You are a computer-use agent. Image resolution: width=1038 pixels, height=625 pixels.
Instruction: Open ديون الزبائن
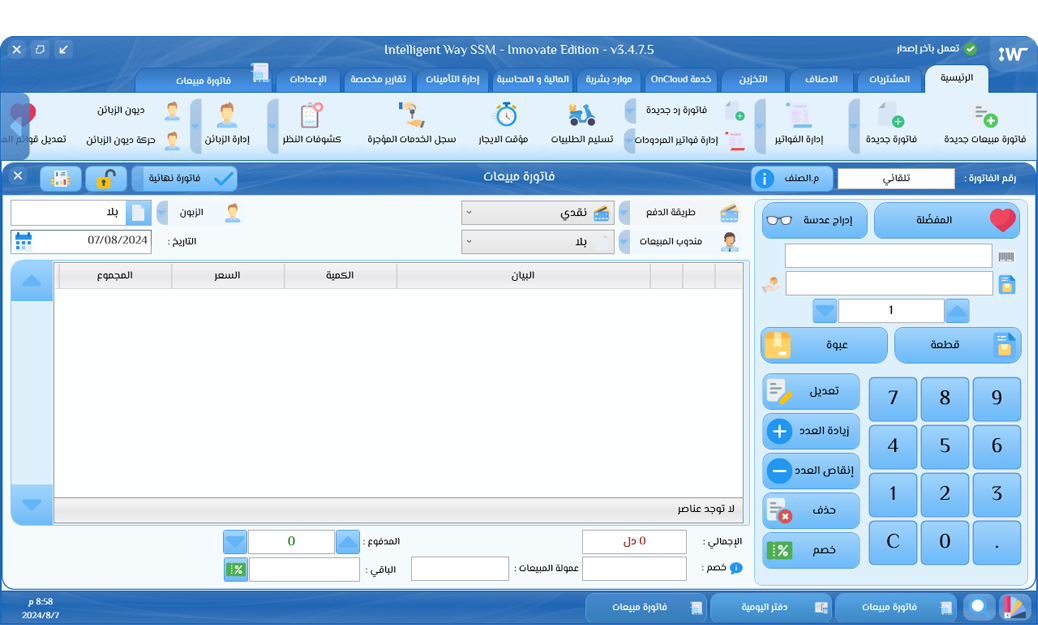(138, 111)
